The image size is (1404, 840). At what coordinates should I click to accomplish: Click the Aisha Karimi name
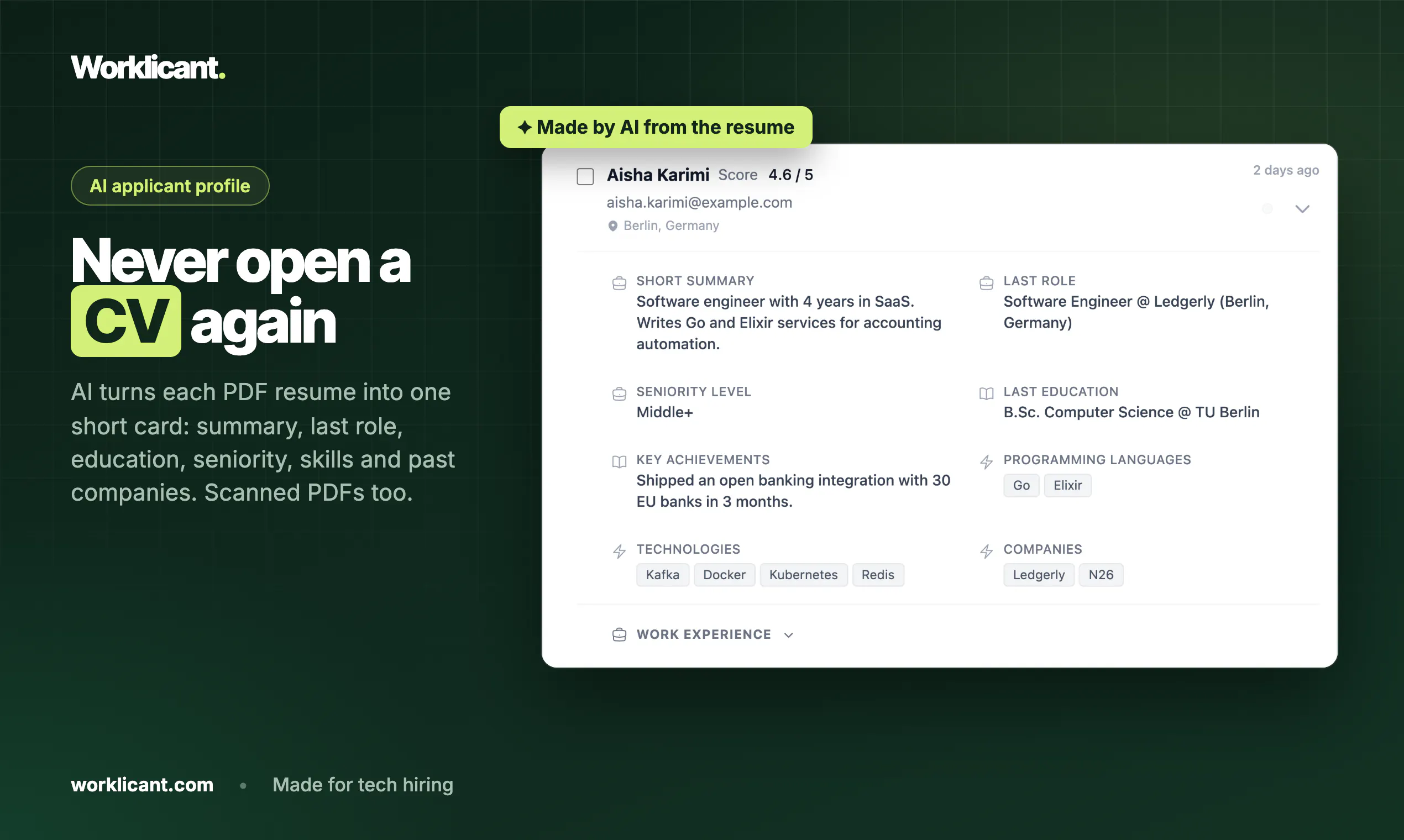(658, 175)
